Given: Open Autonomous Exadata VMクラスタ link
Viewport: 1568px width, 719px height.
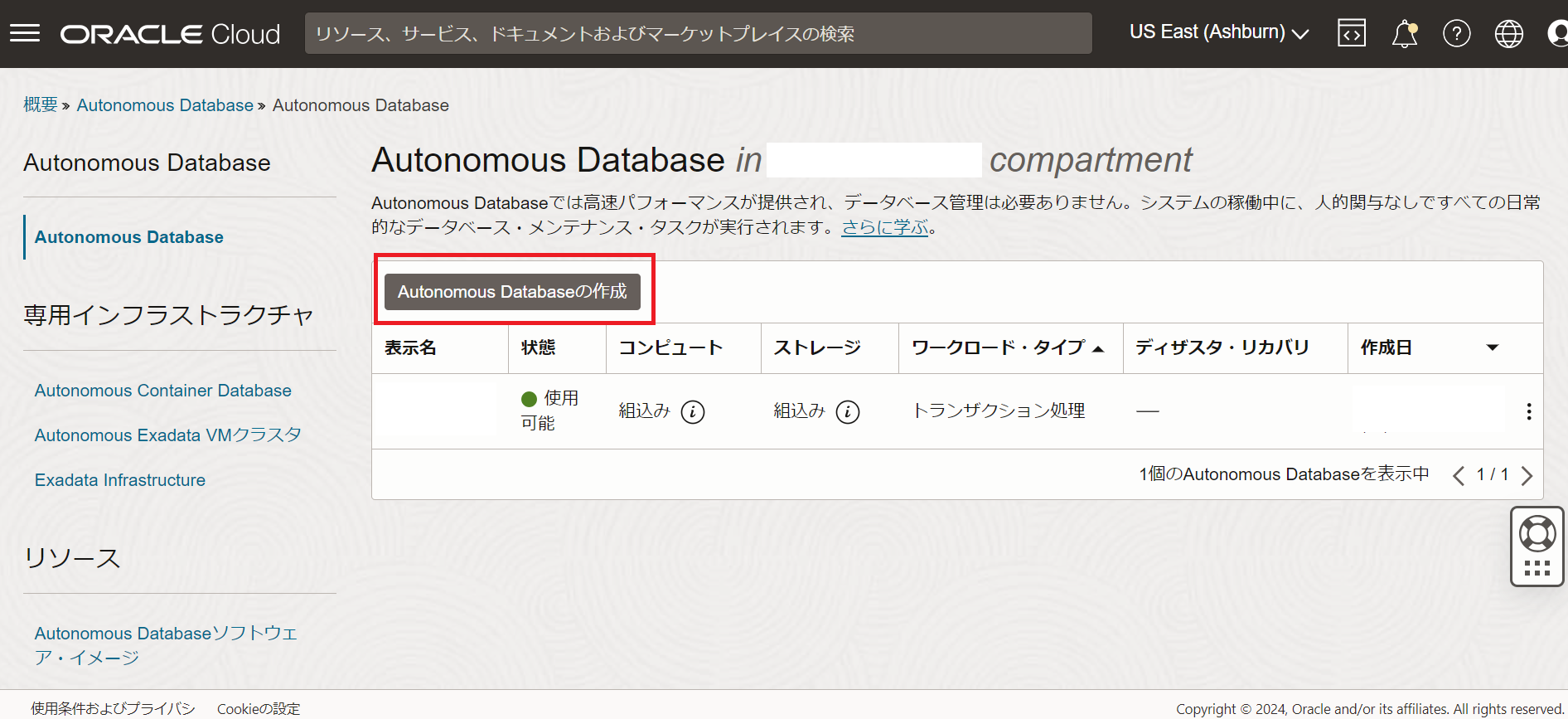Looking at the screenshot, I should (167, 435).
